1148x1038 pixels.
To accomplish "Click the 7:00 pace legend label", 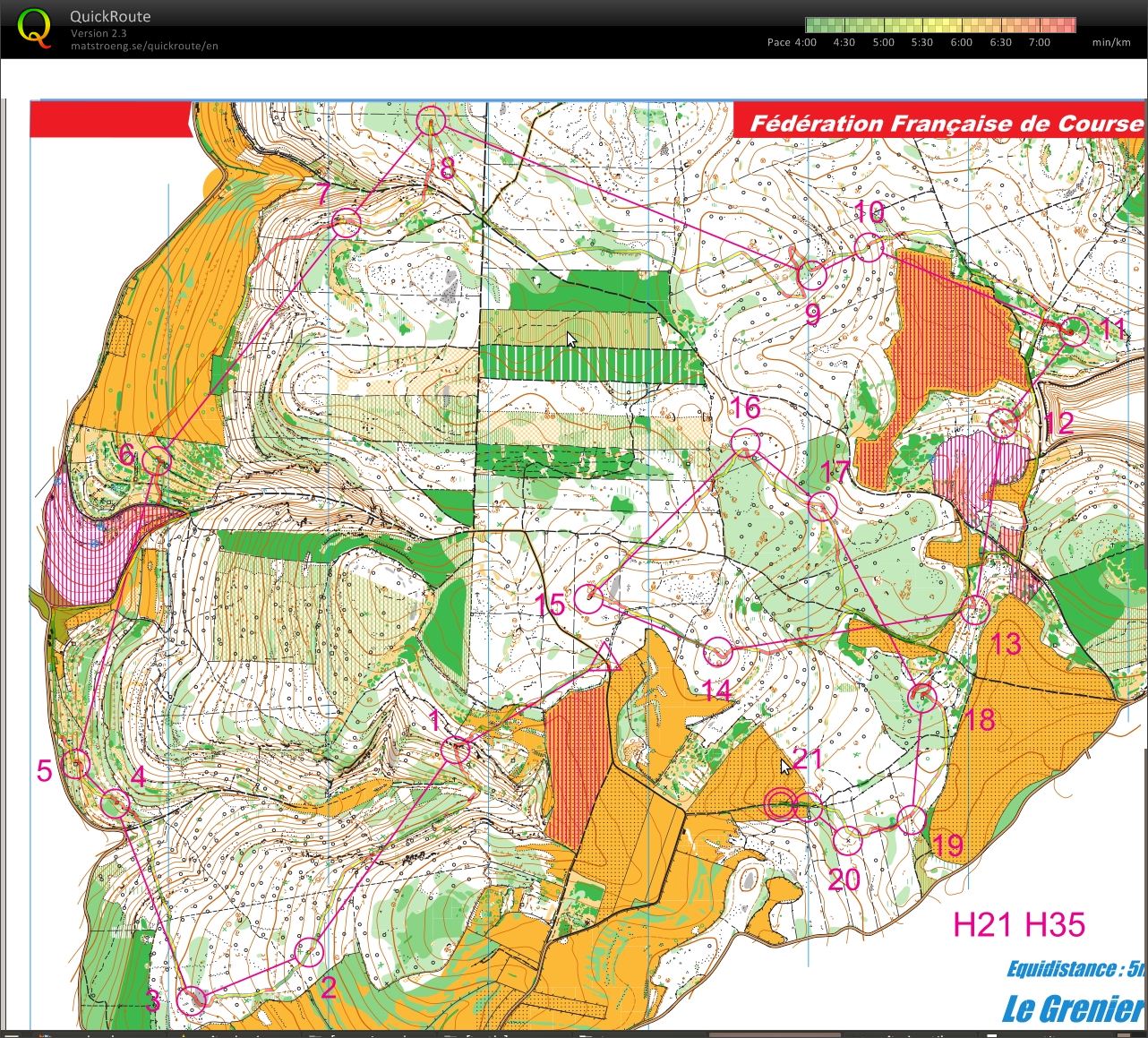I will (1039, 42).
